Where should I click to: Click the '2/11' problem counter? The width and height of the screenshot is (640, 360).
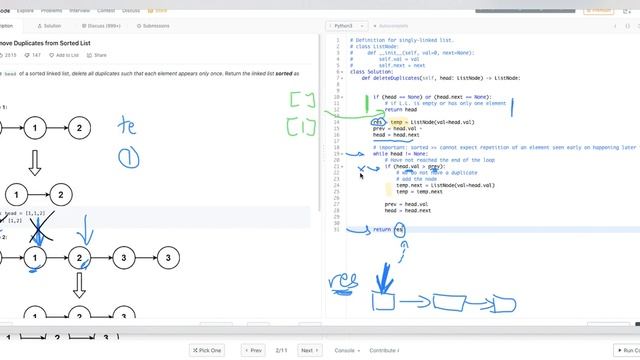click(281, 350)
